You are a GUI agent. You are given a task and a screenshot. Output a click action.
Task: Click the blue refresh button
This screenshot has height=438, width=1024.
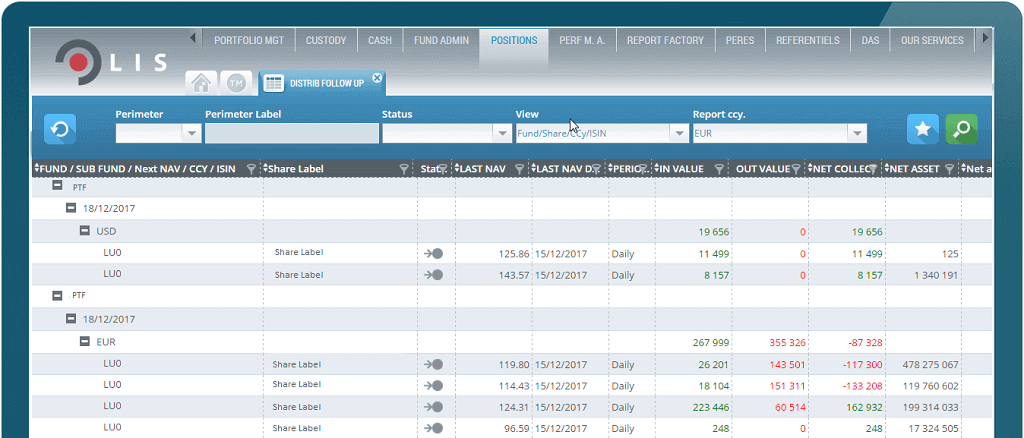(60, 129)
